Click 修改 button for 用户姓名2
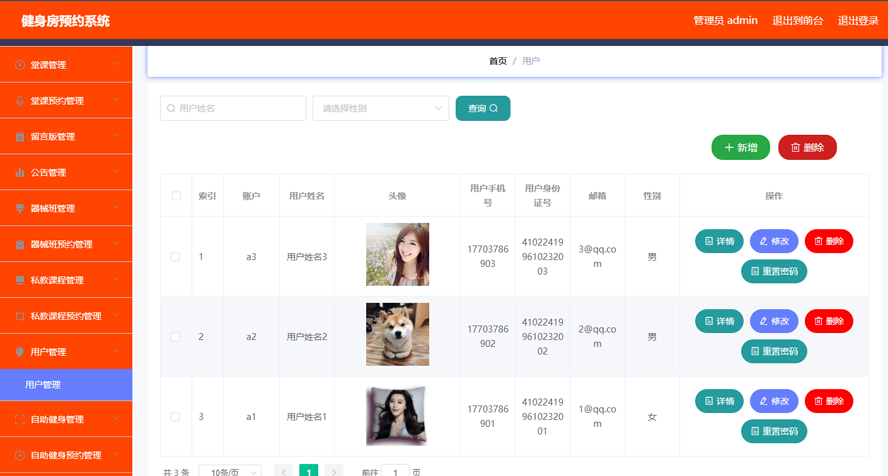Viewport: 888px width, 476px height. click(774, 321)
